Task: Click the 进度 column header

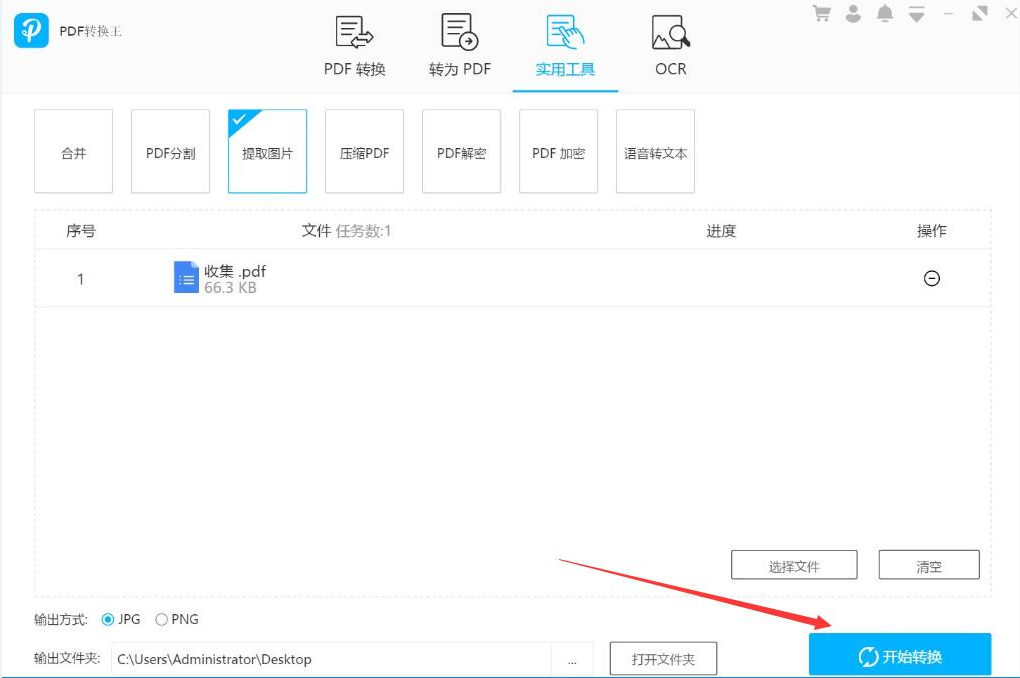Action: click(x=721, y=231)
